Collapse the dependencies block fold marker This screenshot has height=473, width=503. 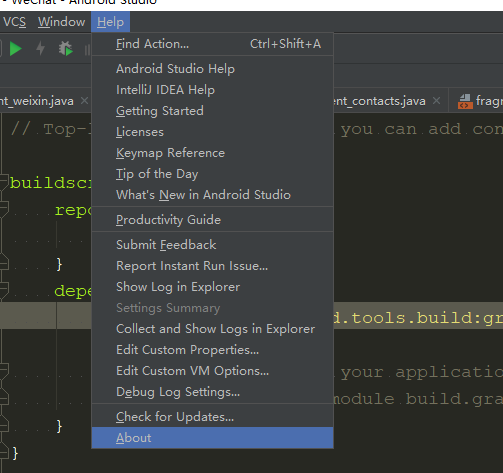pyautogui.click(x=3, y=290)
